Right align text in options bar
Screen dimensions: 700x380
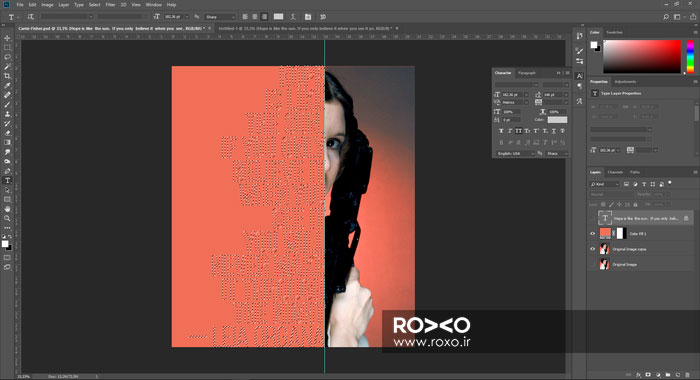pos(265,17)
